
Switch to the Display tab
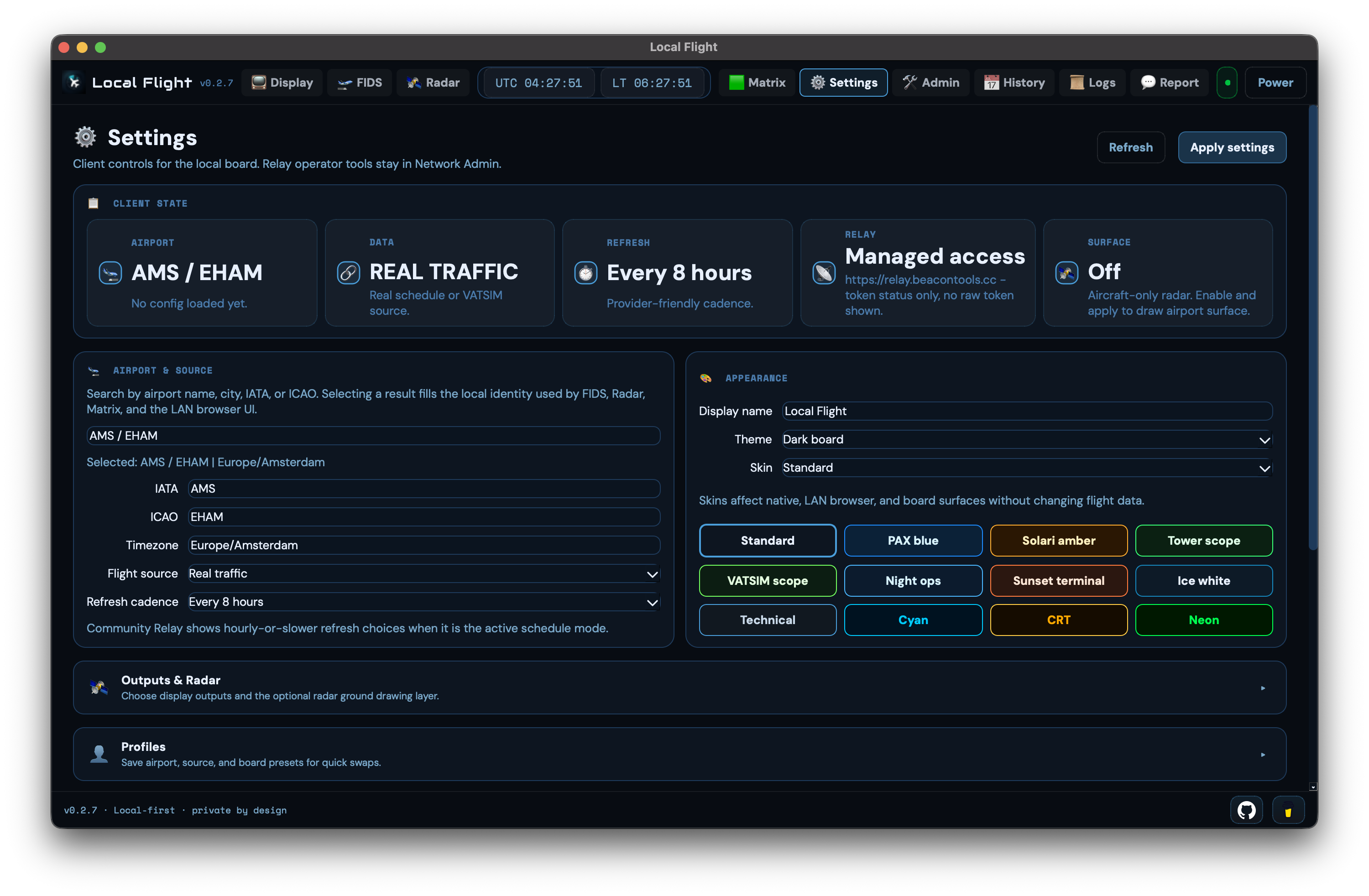(x=282, y=83)
